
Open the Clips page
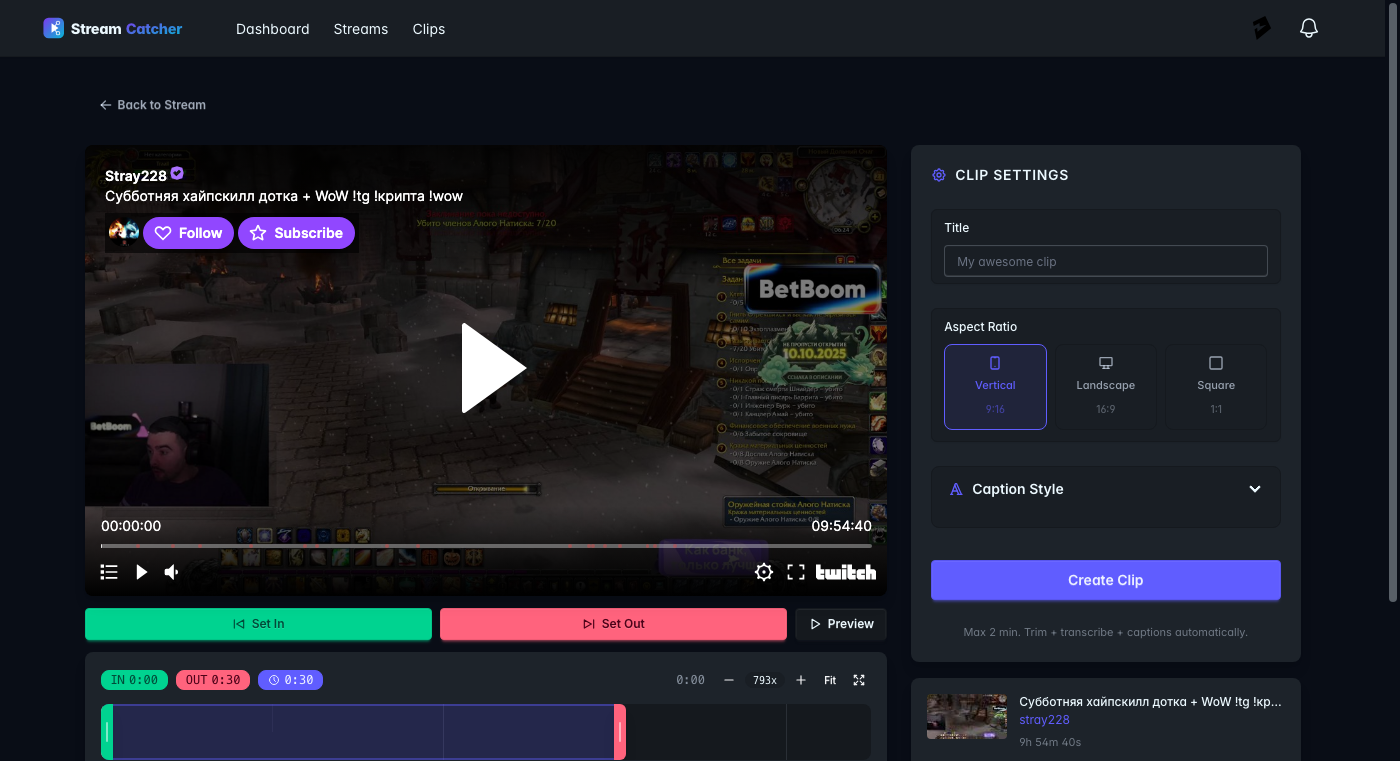point(428,29)
